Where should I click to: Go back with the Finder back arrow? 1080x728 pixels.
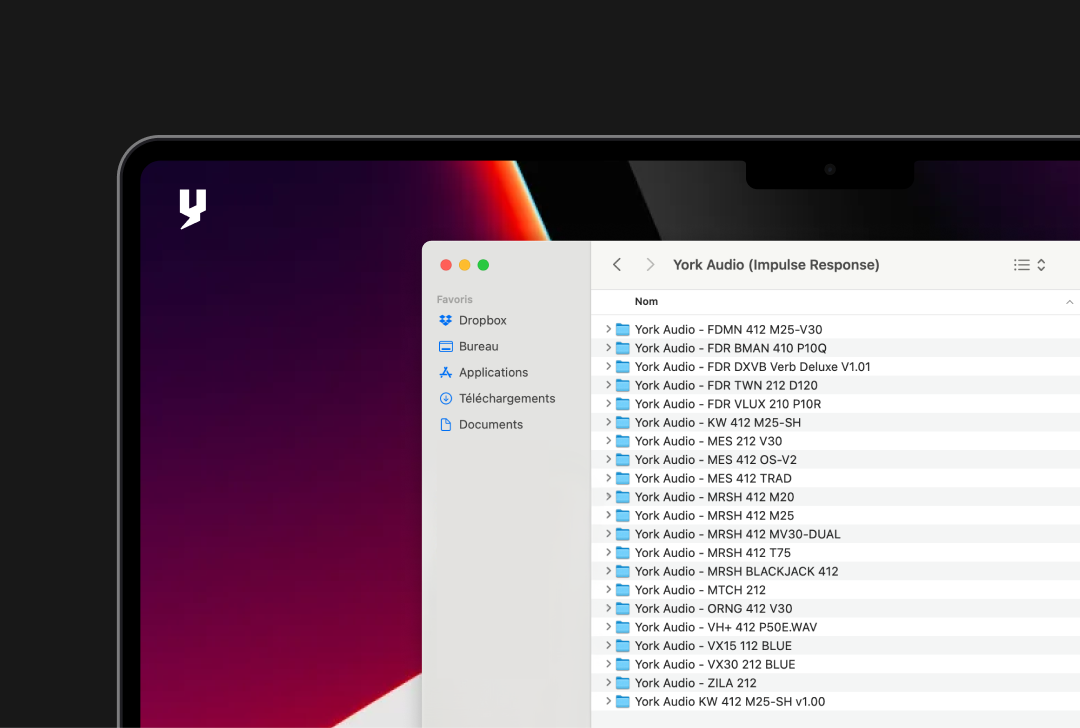[x=617, y=264]
